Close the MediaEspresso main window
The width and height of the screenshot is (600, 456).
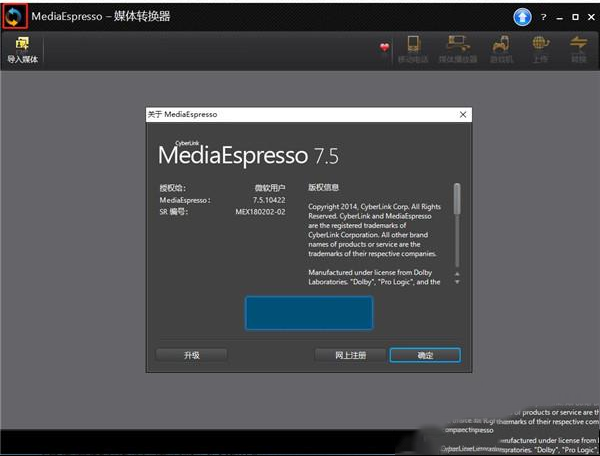tap(591, 17)
